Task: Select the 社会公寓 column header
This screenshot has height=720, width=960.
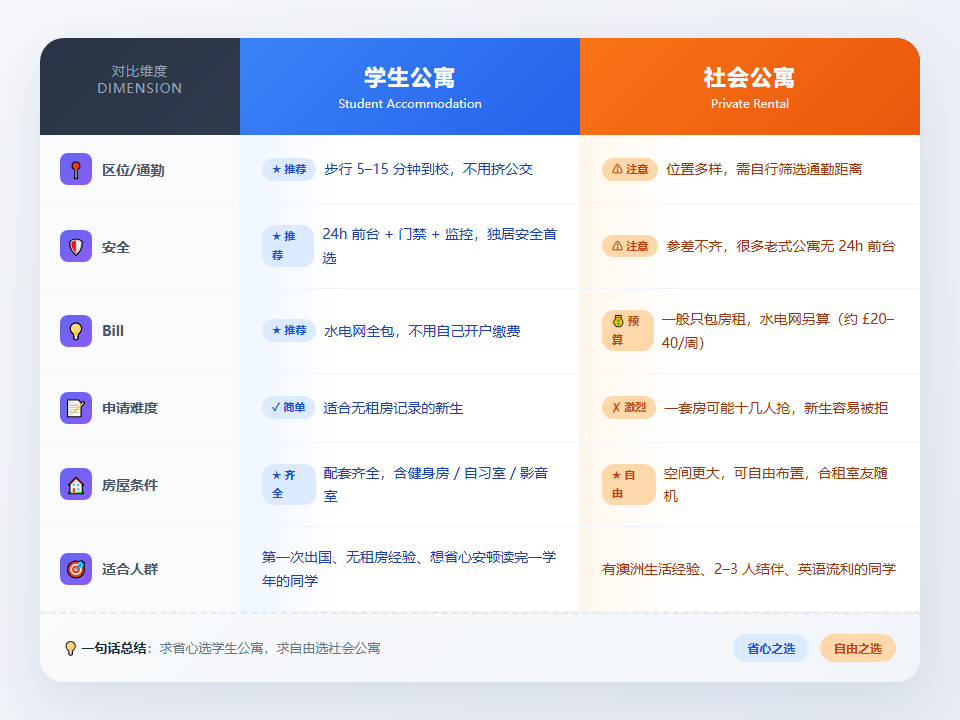Action: coord(749,86)
